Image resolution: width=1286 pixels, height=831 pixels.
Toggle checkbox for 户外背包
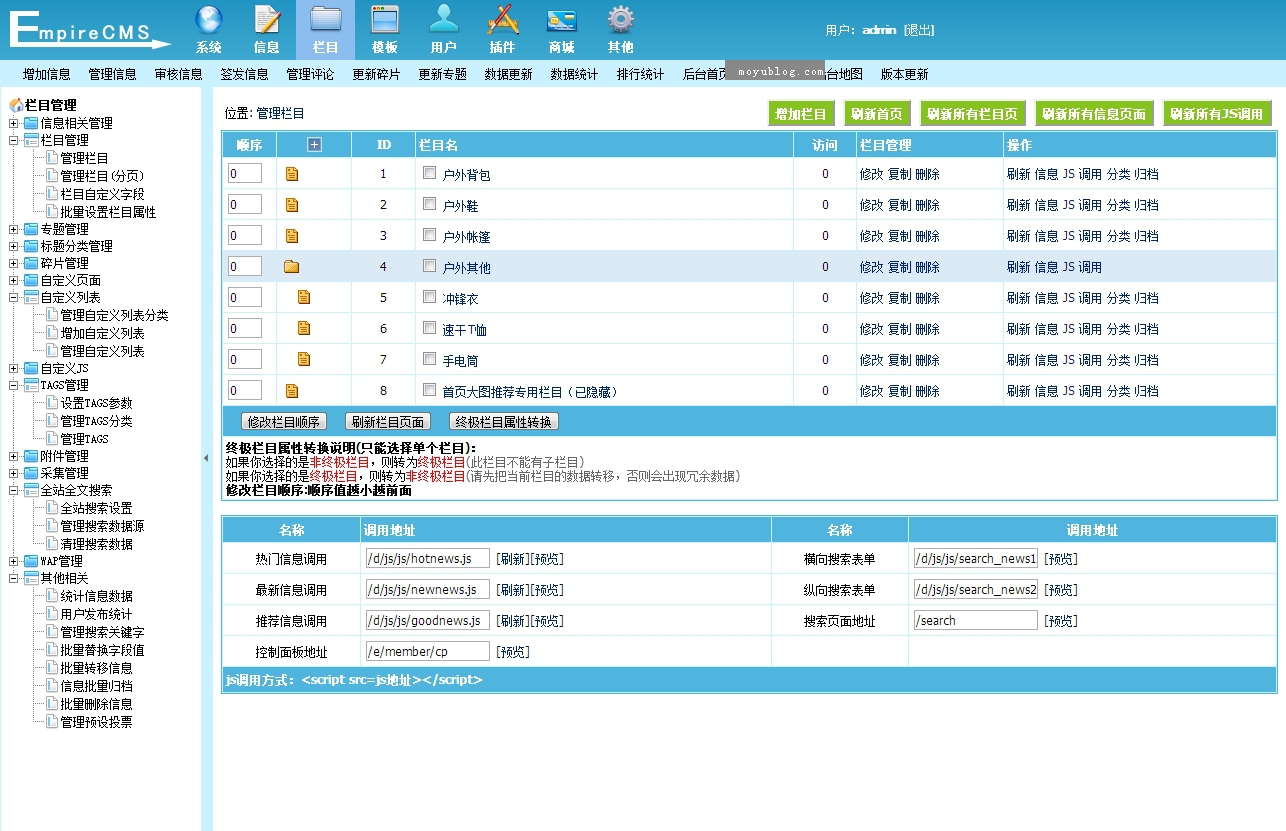[x=429, y=173]
